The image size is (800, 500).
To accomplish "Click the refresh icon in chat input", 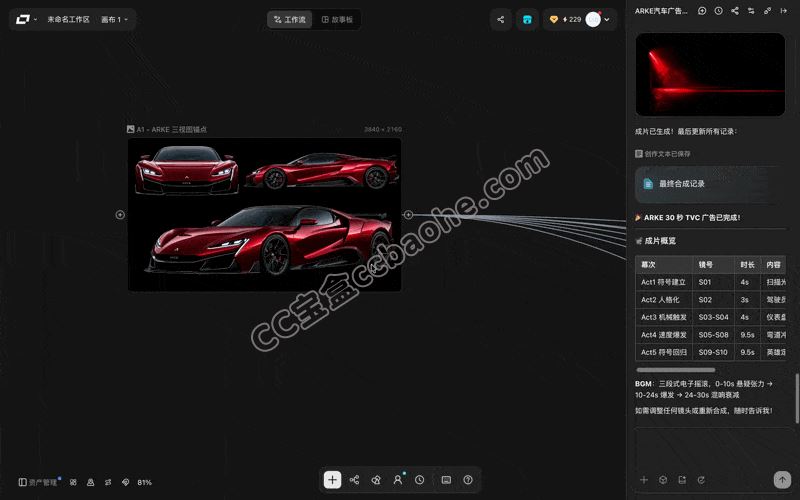I will pyautogui.click(x=701, y=480).
